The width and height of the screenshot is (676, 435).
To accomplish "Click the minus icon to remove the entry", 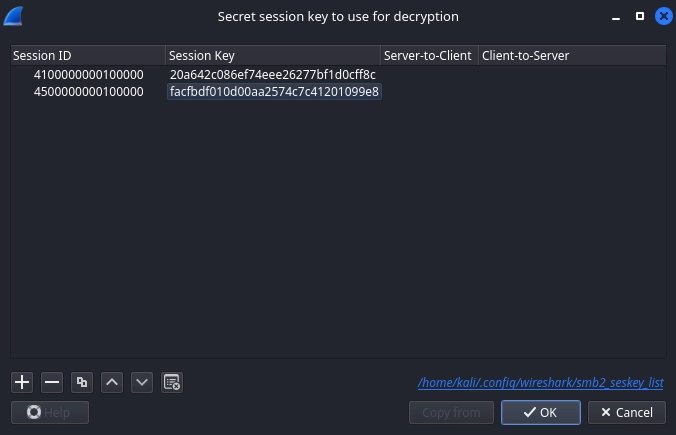I will pos(52,382).
